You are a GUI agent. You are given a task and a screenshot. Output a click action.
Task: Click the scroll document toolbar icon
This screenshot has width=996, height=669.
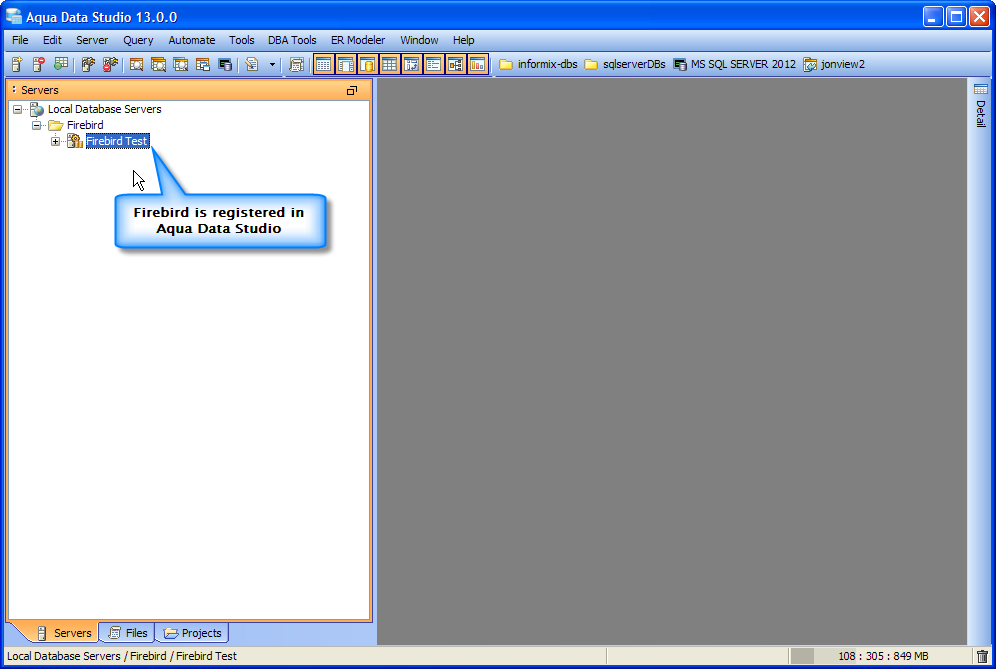pyautogui.click(x=296, y=64)
